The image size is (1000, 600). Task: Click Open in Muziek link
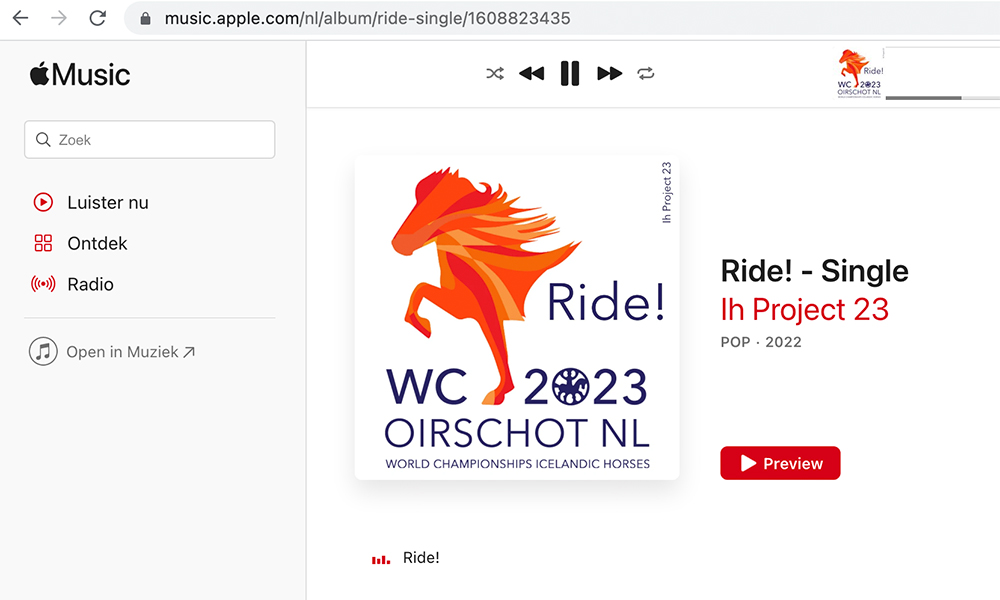(x=131, y=352)
